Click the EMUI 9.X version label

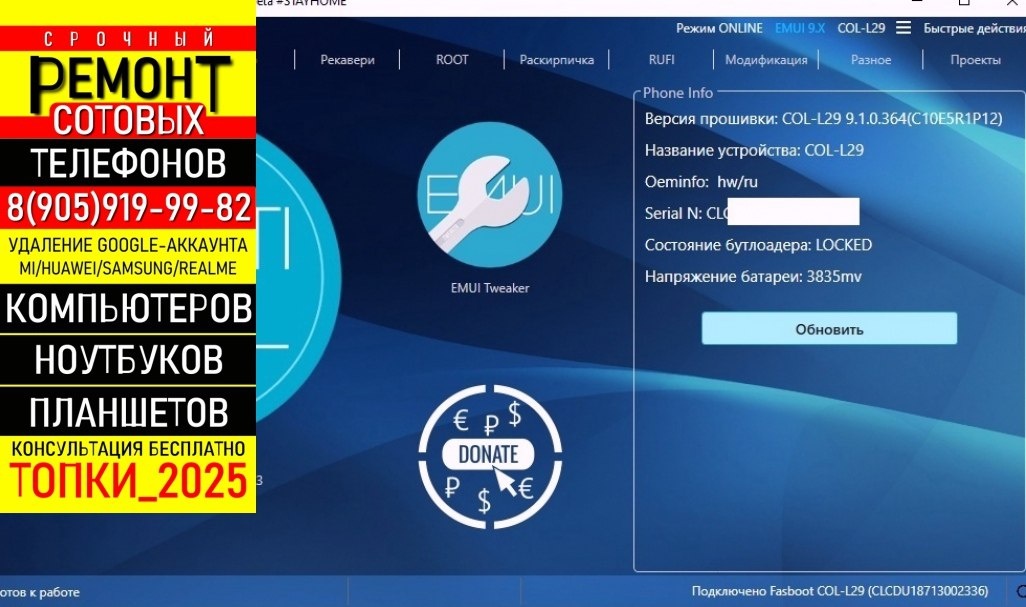coord(800,28)
